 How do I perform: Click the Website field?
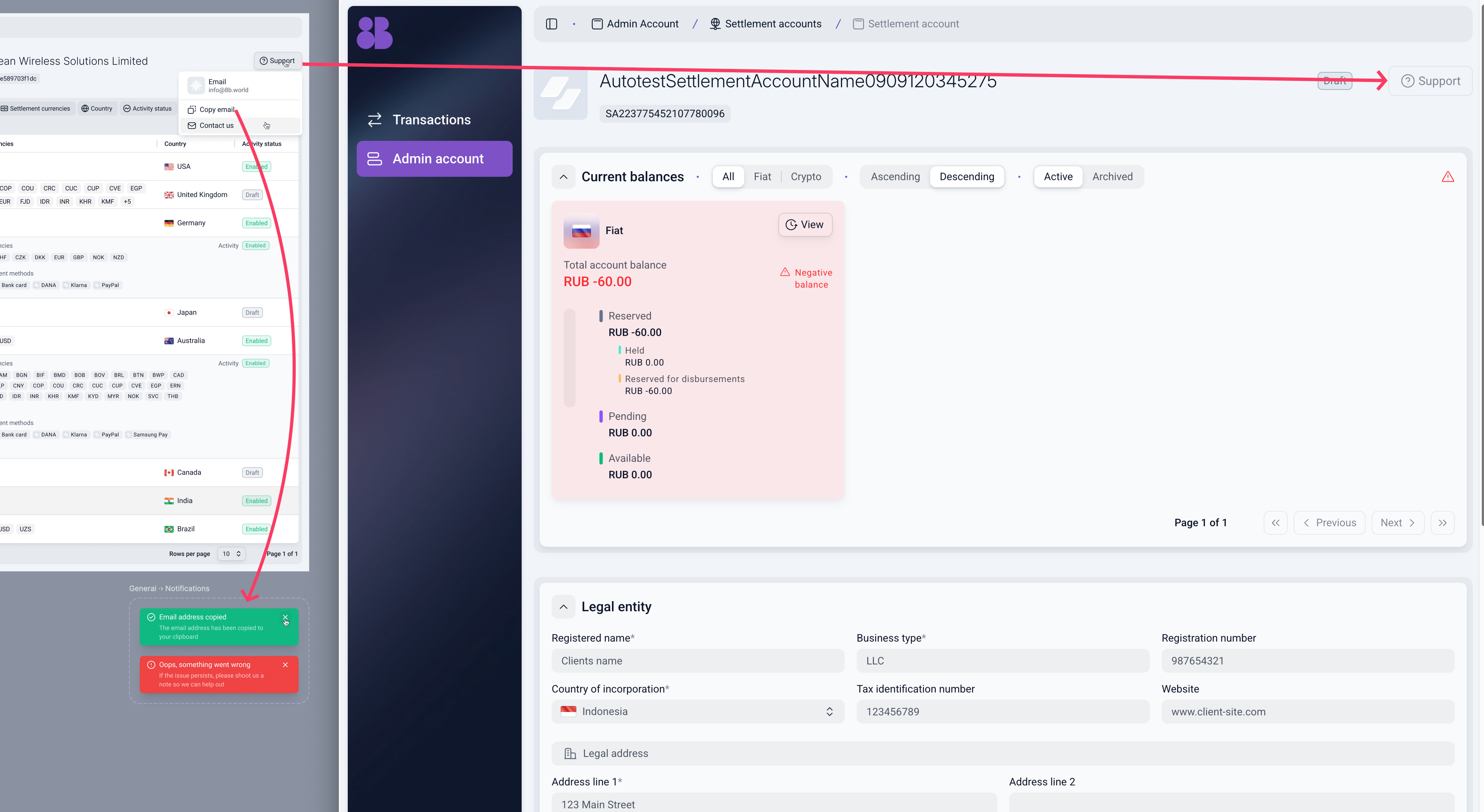(1308, 712)
